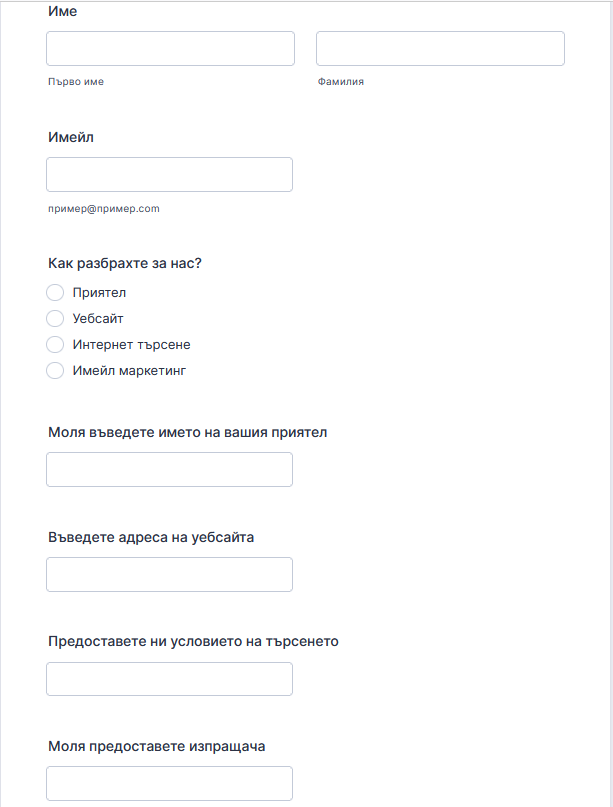Click label "Моля предоставете изпращача"
The height and width of the screenshot is (807, 613).
tap(156, 746)
